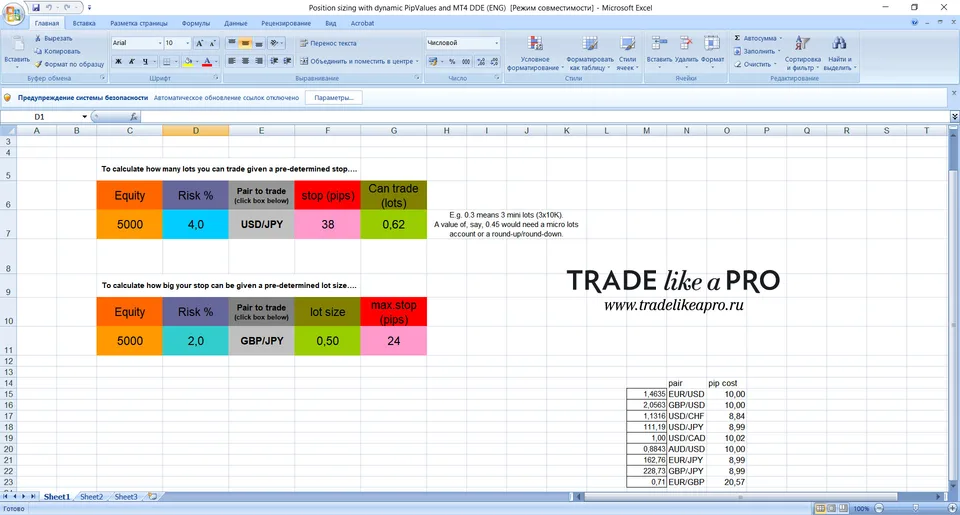960x515 pixels.
Task: Open Стили ячеек cell styles
Action: click(627, 53)
